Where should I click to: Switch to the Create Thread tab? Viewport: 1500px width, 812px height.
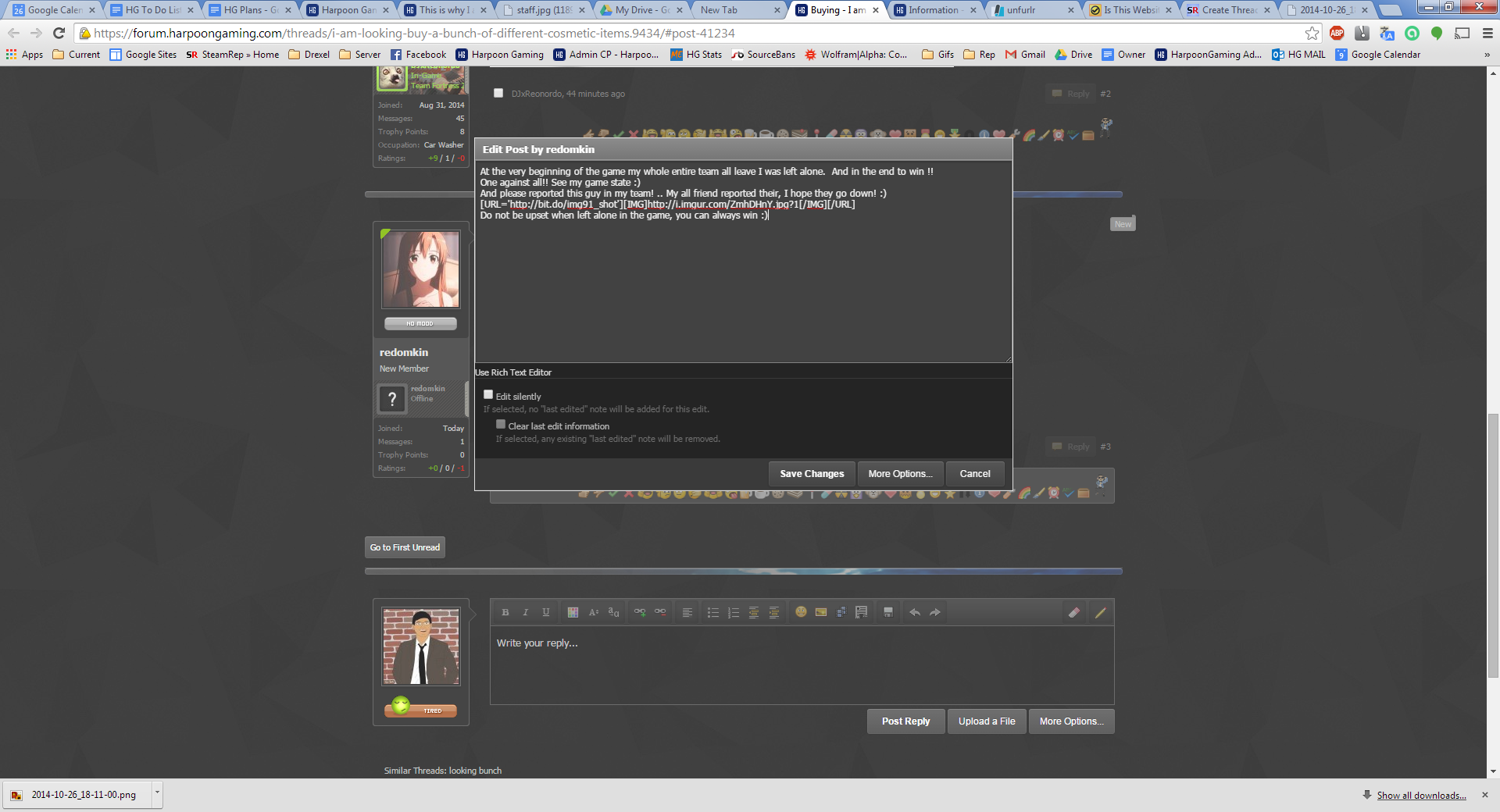point(1230,10)
